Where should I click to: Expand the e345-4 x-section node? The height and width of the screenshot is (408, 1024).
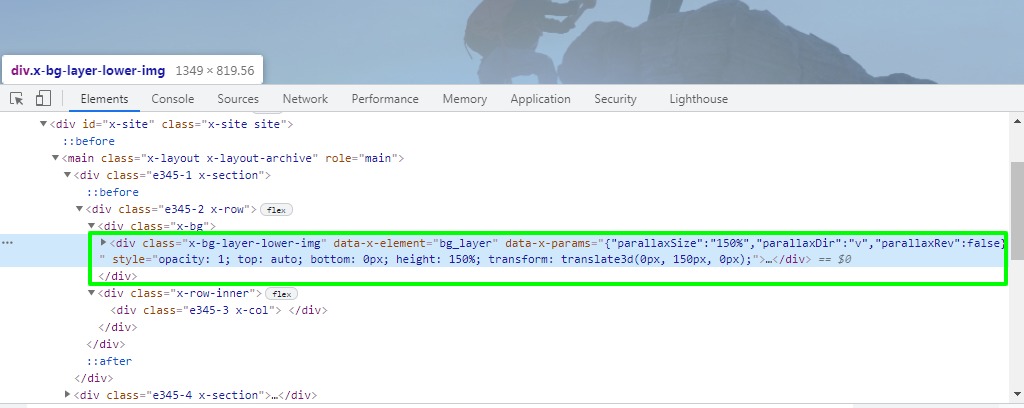pos(68,395)
